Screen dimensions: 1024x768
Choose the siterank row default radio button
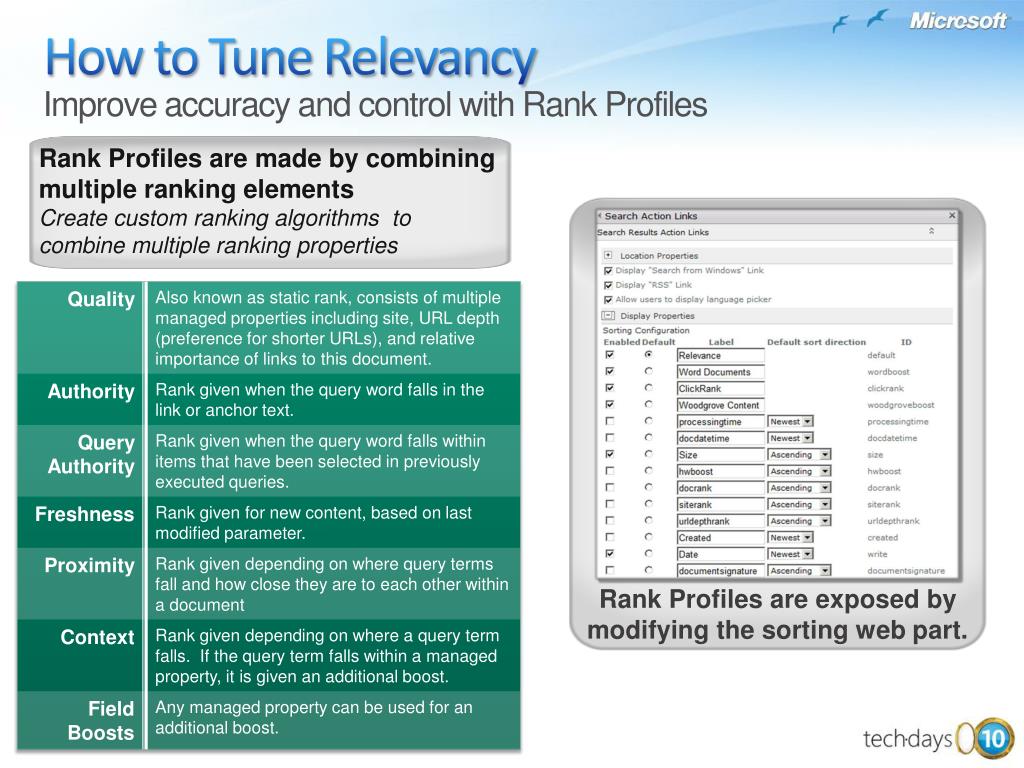pos(648,504)
